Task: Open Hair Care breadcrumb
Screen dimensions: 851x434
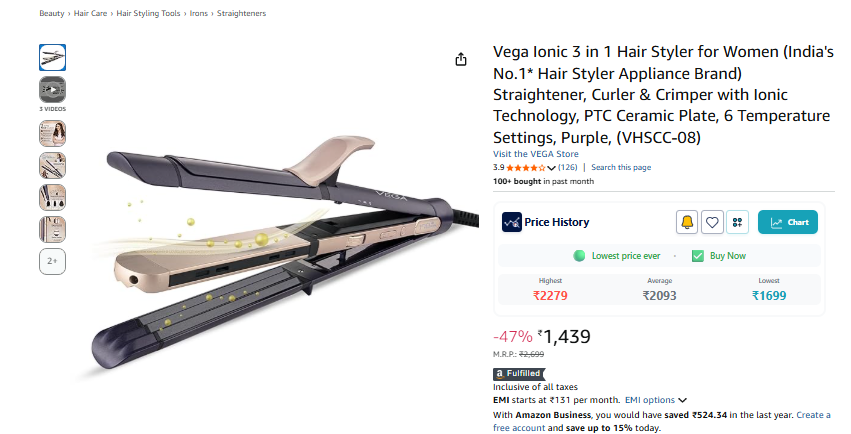Action: [90, 13]
